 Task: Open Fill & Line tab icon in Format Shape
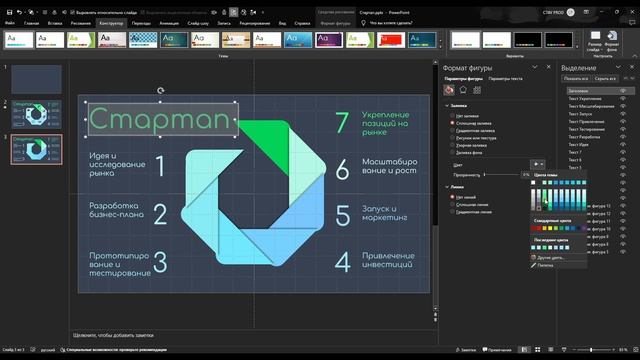449,90
